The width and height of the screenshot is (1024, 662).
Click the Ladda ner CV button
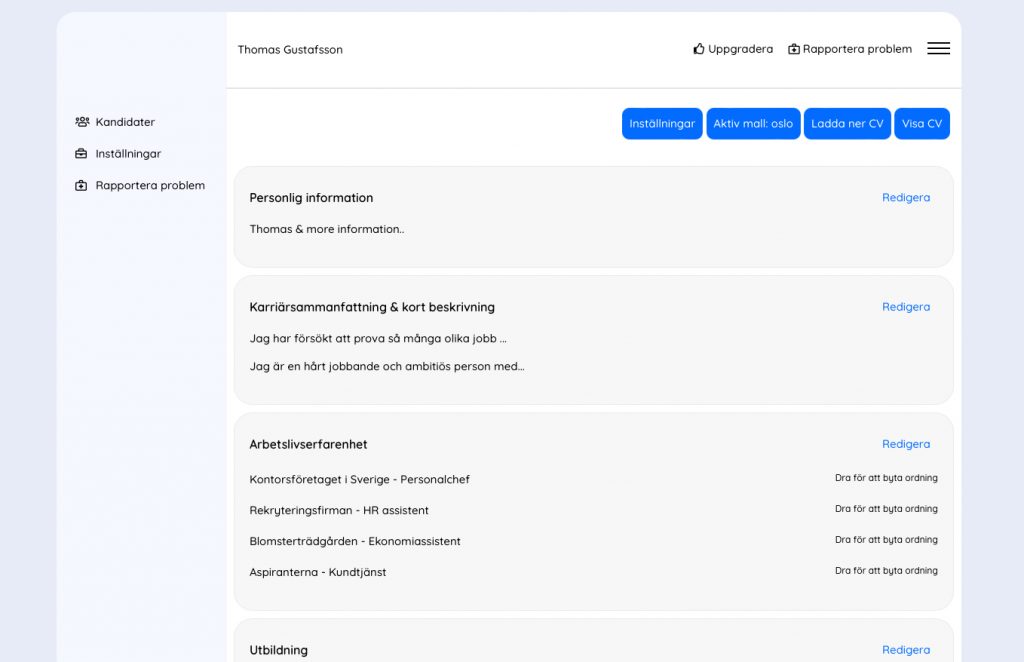point(847,124)
